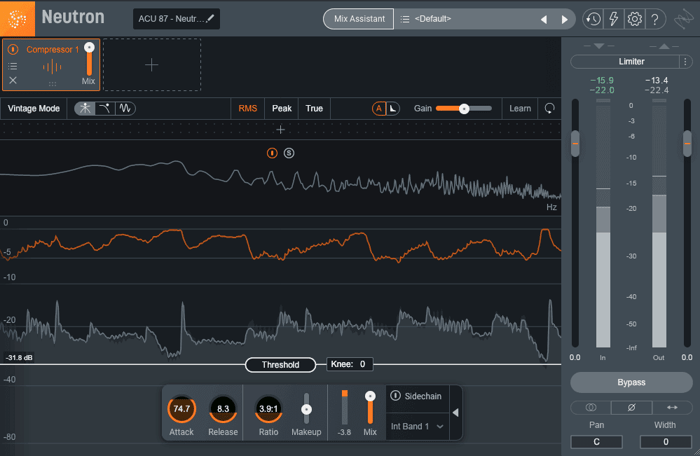The image size is (700, 456).
Task: Click the output gain fader
Action: coord(688,143)
